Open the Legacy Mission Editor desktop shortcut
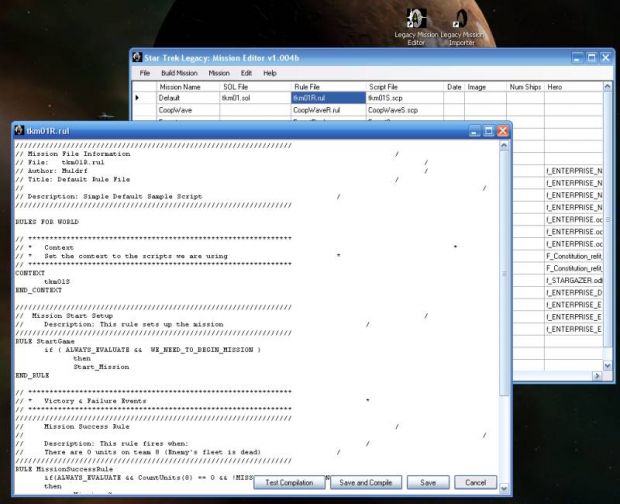Image resolution: width=620 pixels, height=504 pixels. click(x=416, y=27)
